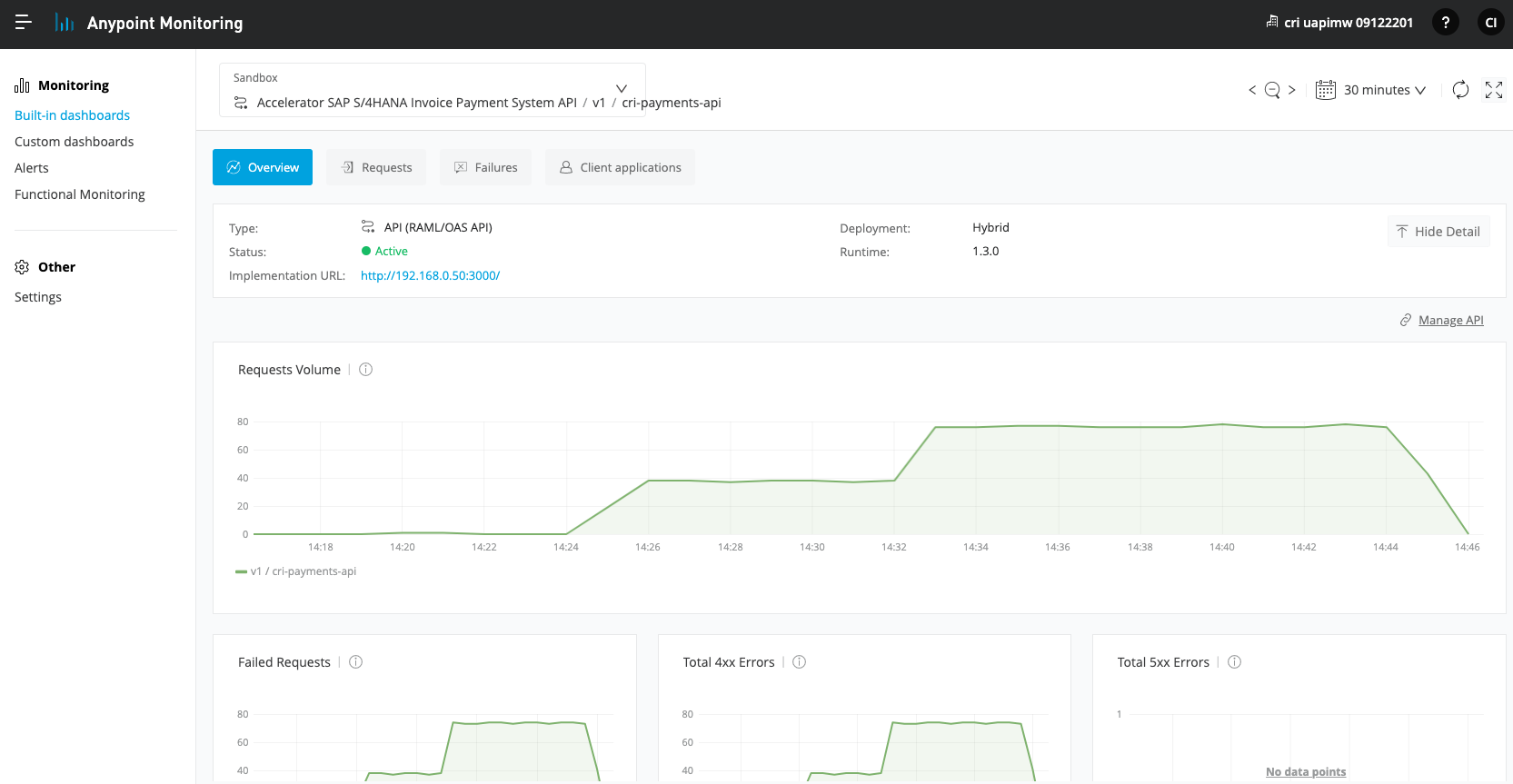The image size is (1513, 784).
Task: Open the hamburger navigation menu
Action: pyautogui.click(x=24, y=22)
